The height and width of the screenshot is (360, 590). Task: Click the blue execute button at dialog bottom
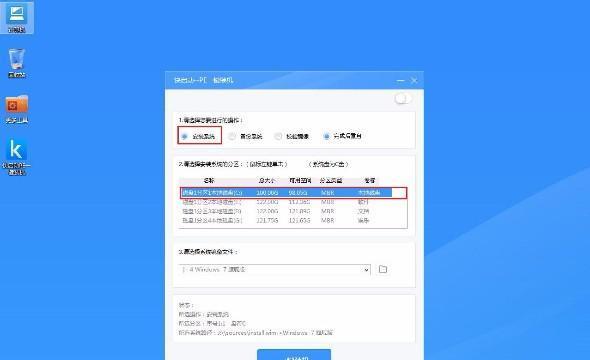point(294,354)
